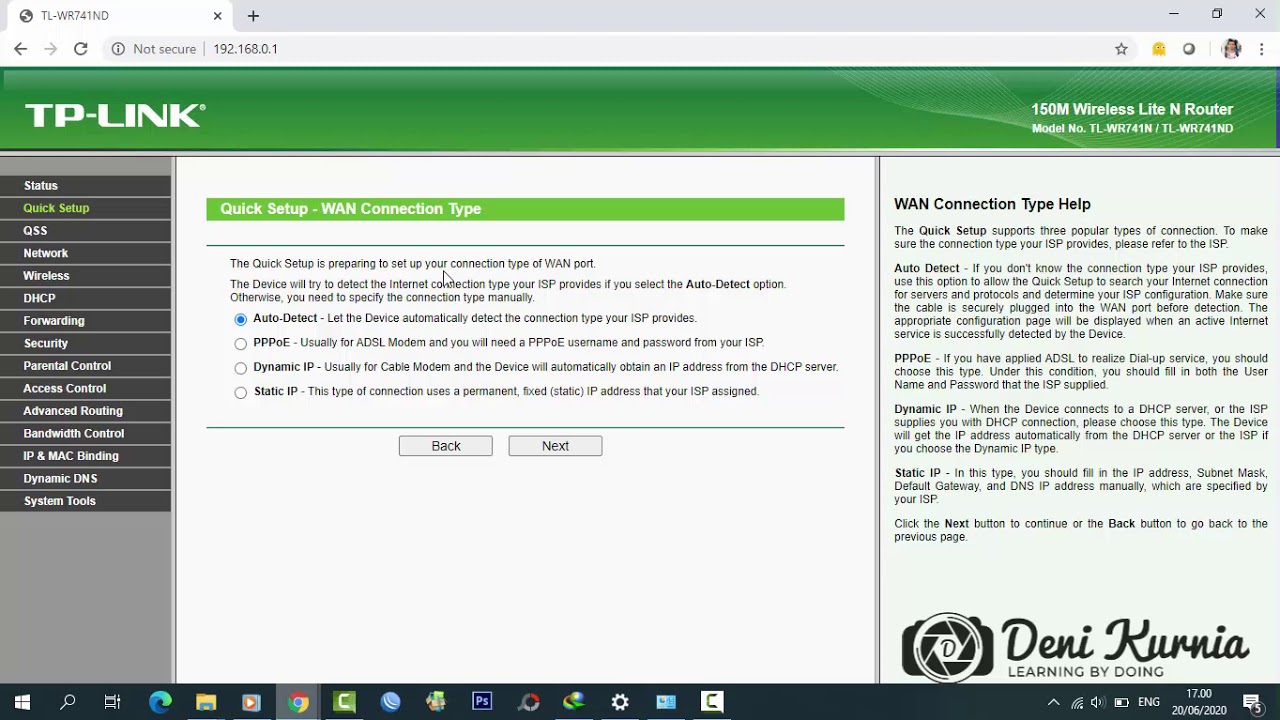Open the notification center icon
The height and width of the screenshot is (720, 1280).
click(1251, 702)
